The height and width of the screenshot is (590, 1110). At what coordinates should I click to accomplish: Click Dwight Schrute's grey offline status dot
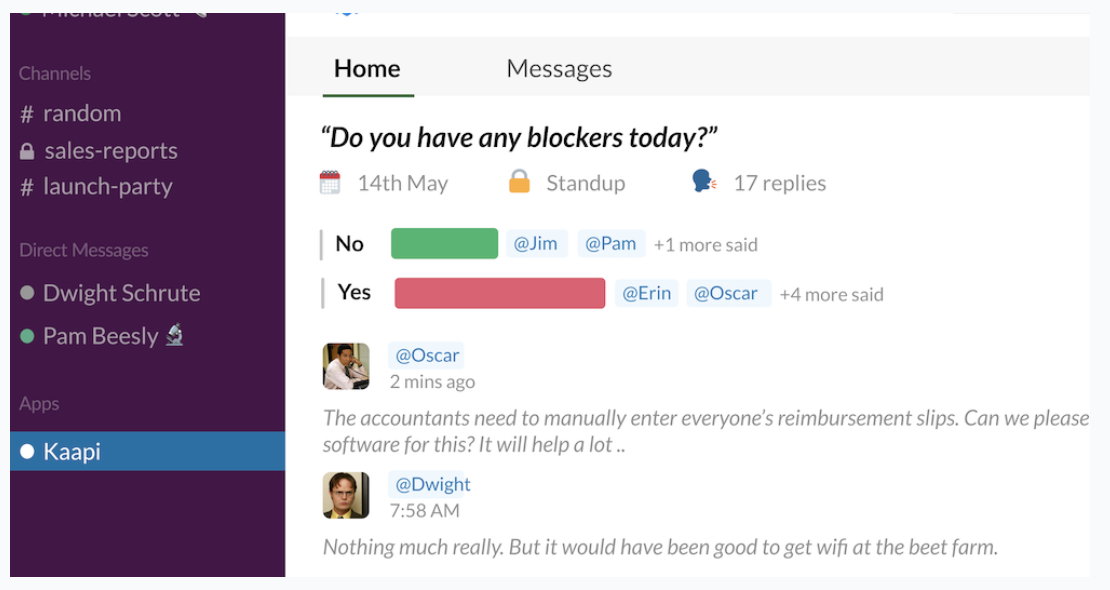point(27,293)
